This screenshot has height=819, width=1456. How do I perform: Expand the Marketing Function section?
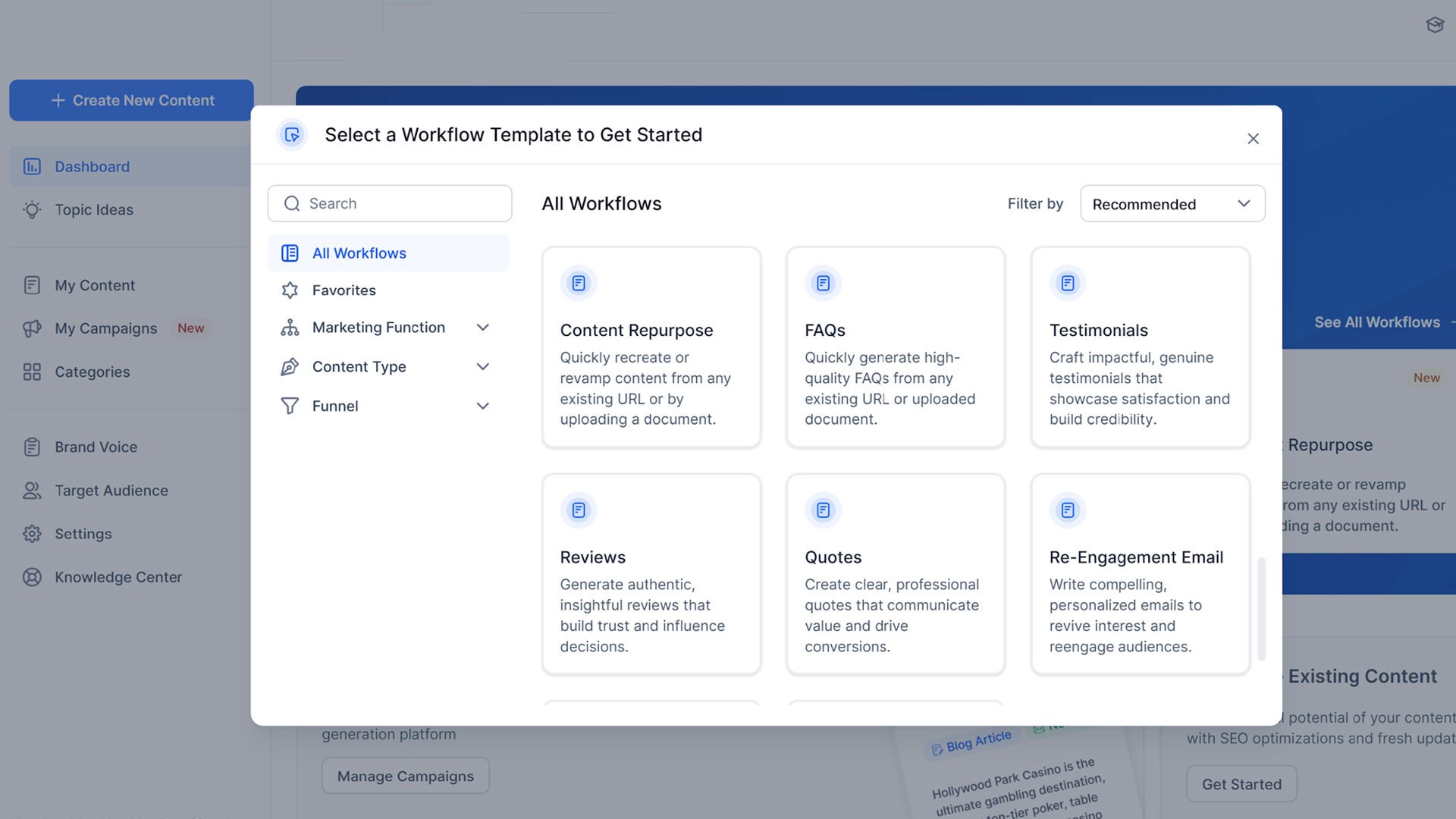coord(483,327)
